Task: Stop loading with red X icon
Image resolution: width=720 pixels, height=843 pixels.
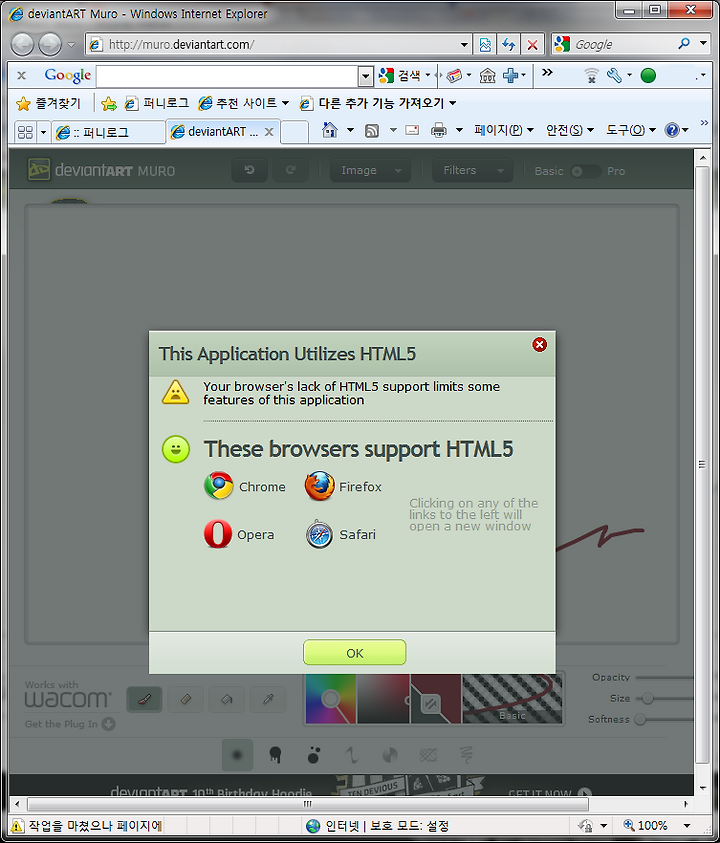Action: 532,45
